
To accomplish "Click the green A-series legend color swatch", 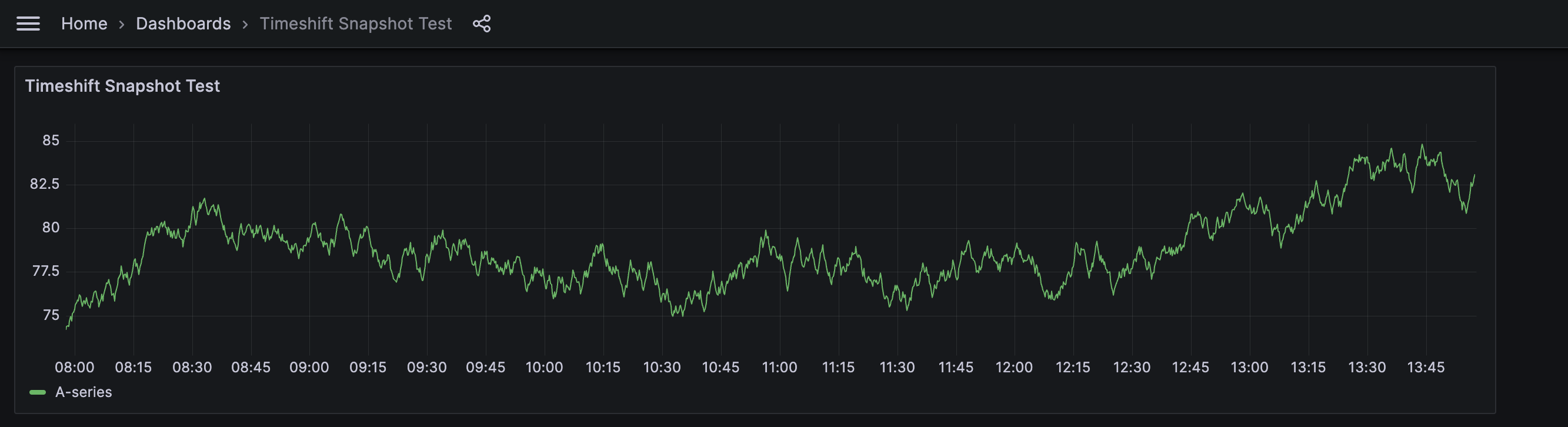I will pyautogui.click(x=38, y=392).
